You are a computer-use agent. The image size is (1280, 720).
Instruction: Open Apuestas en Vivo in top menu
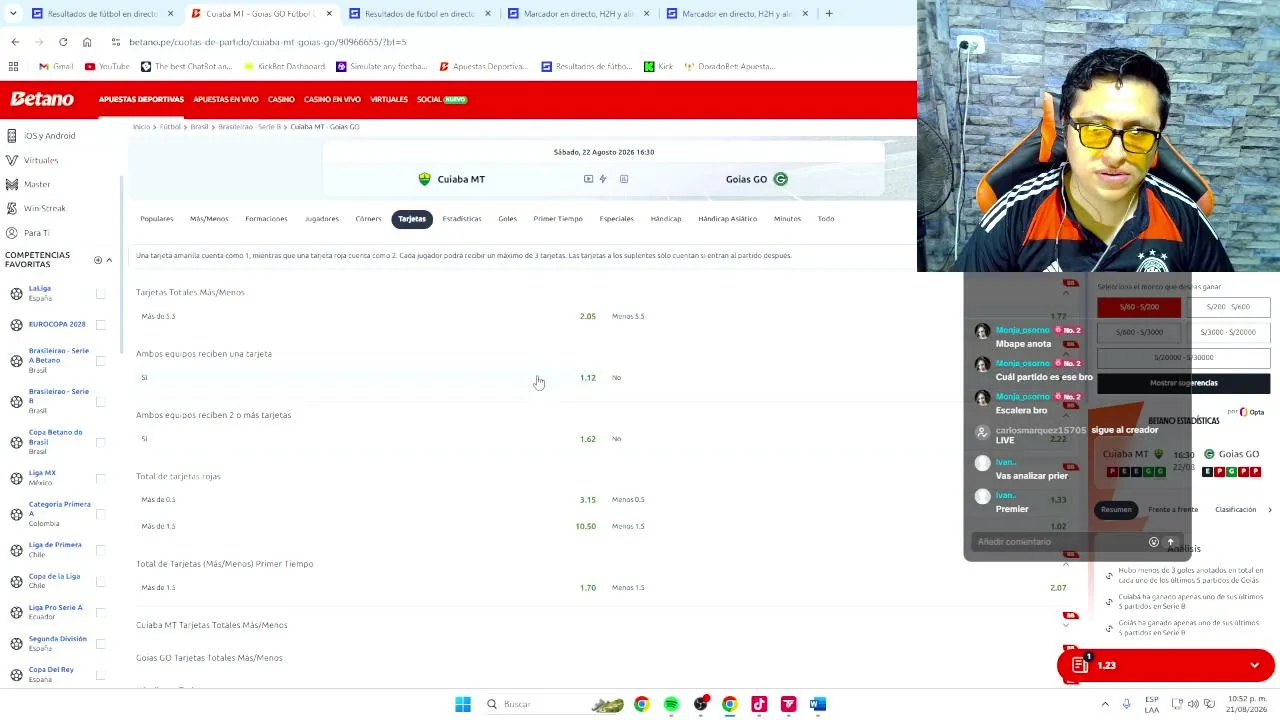[226, 99]
